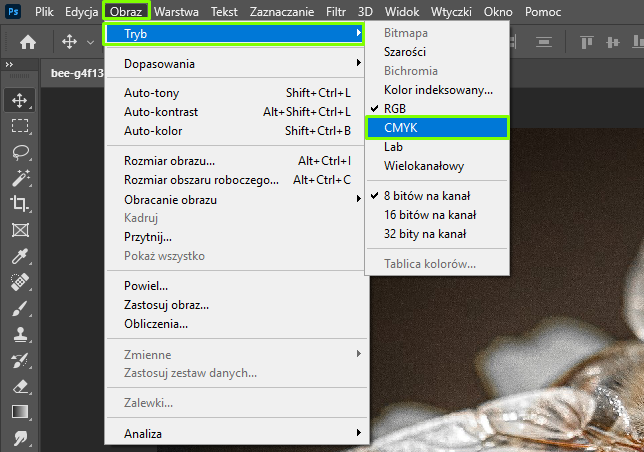Image resolution: width=644 pixels, height=452 pixels.
Task: Select Move tool in options bar
Action: coord(69,42)
